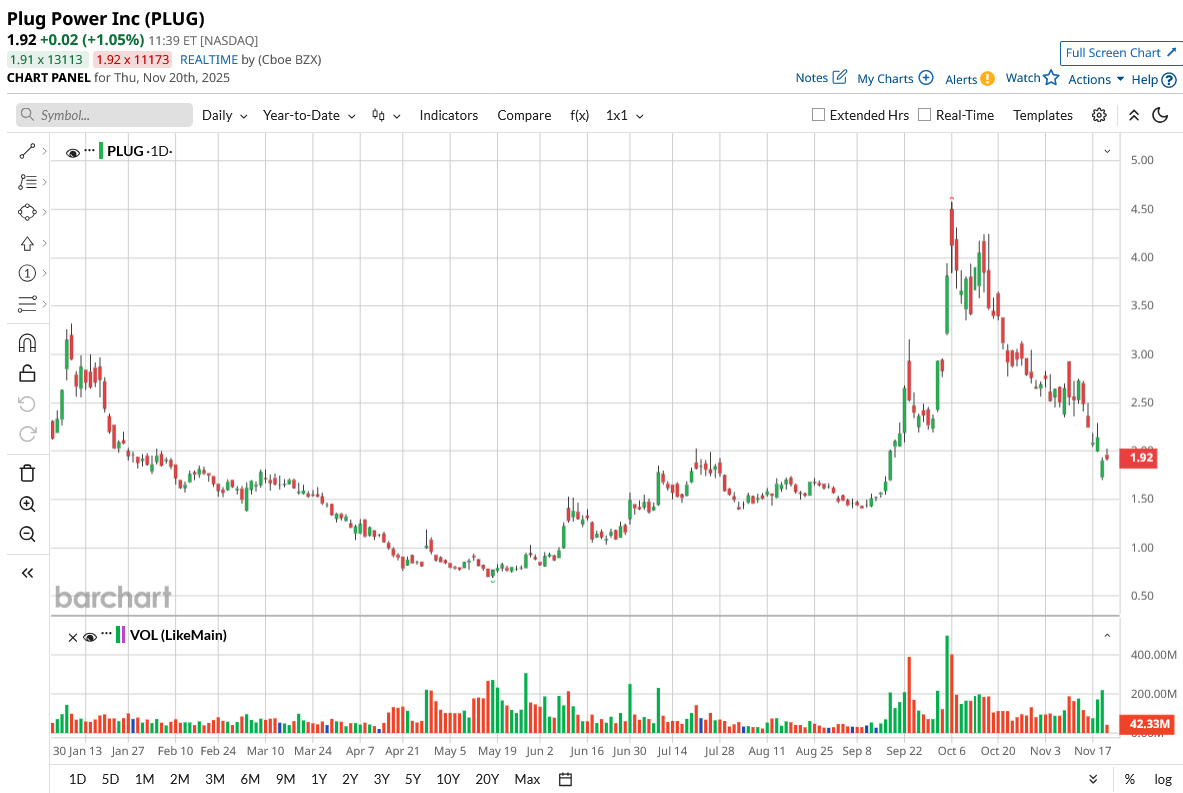Select the arrow marker tool
Image resolution: width=1183 pixels, height=793 pixels.
pos(27,243)
